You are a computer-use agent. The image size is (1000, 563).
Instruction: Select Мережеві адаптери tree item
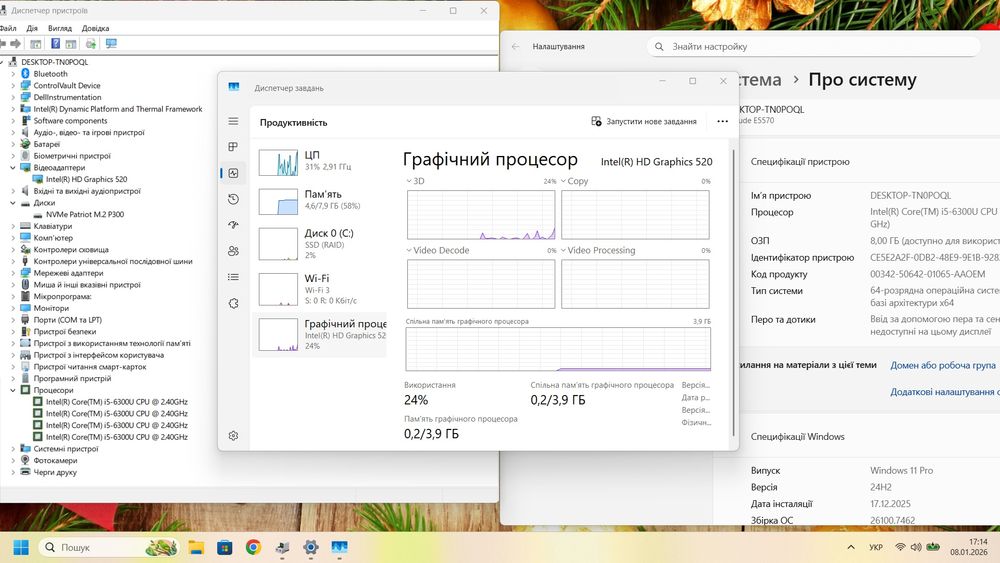click(68, 273)
